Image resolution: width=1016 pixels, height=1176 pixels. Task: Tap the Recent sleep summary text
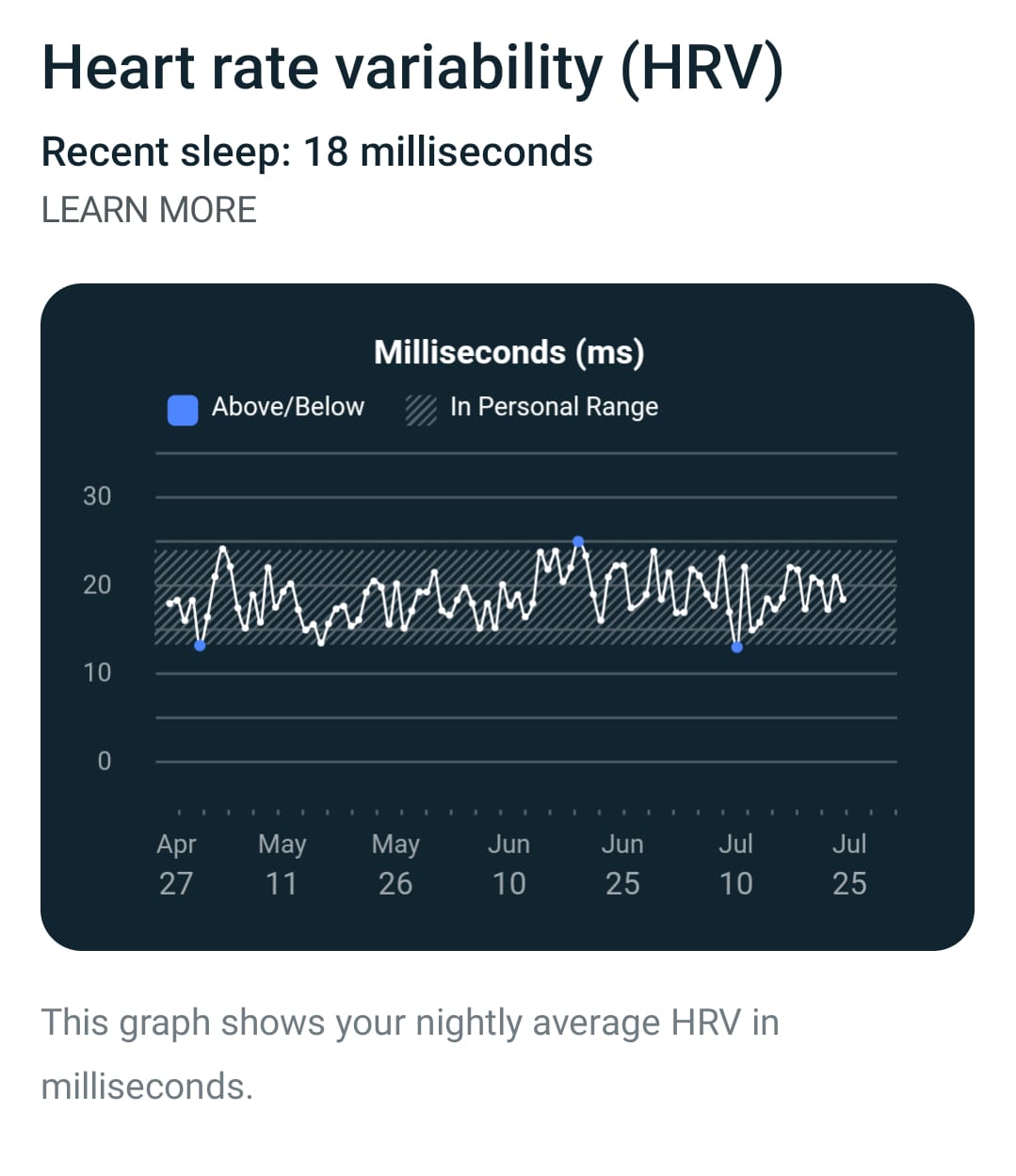(316, 151)
